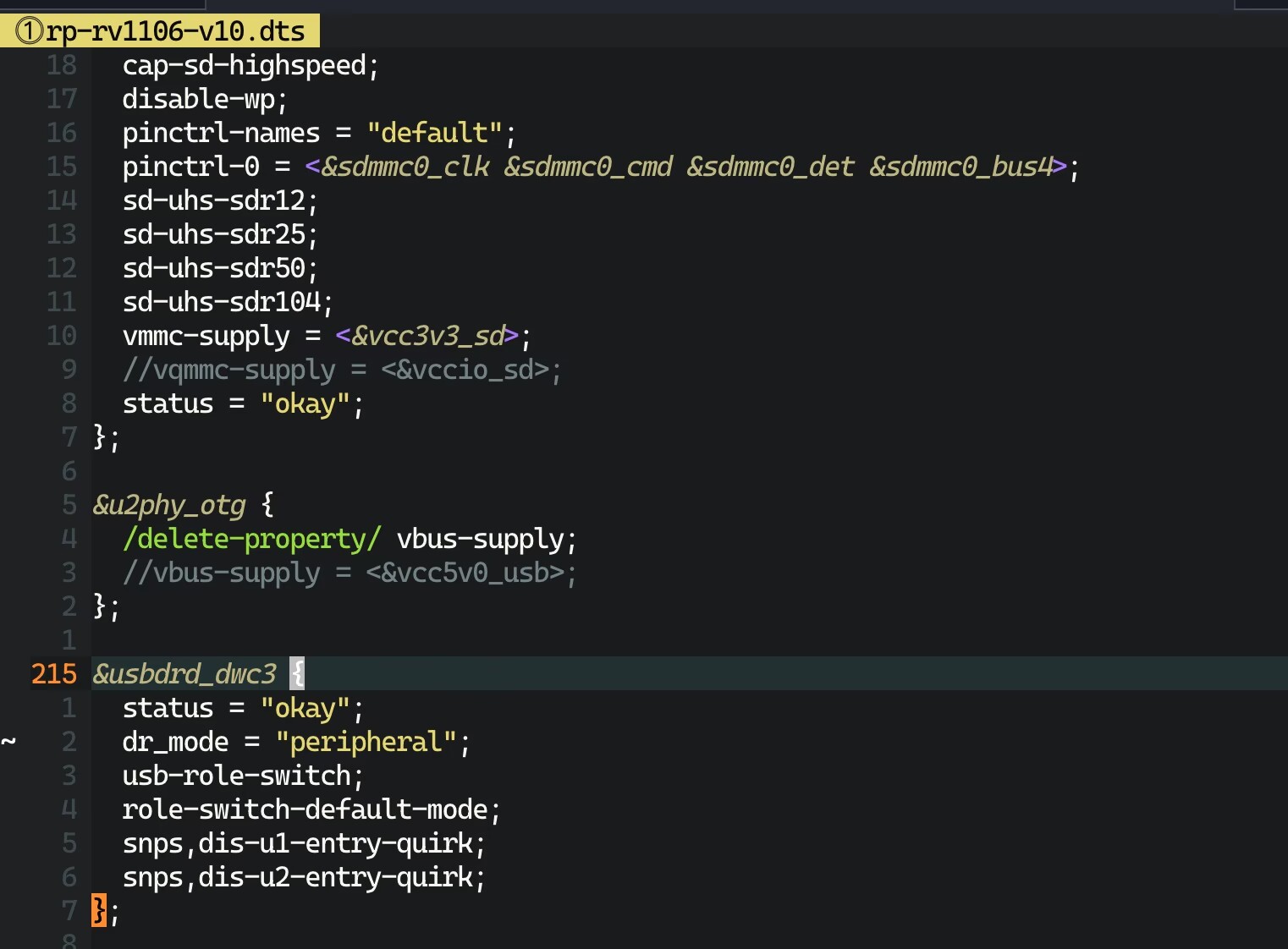Click the tilde change marker in gutter
This screenshot has height=949, width=1288.
point(8,742)
